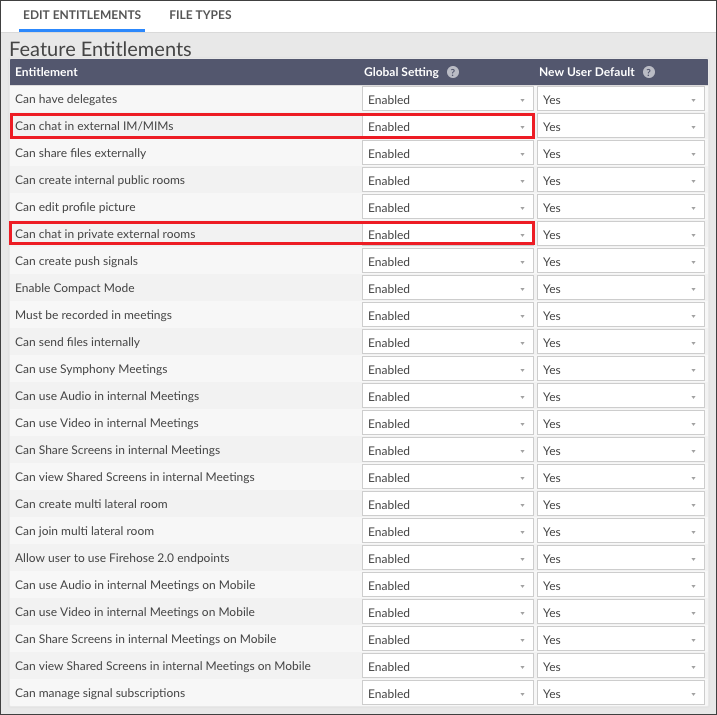Open Global Setting for Firehose 2.0 endpoints
The width and height of the screenshot is (717, 715).
pos(448,558)
